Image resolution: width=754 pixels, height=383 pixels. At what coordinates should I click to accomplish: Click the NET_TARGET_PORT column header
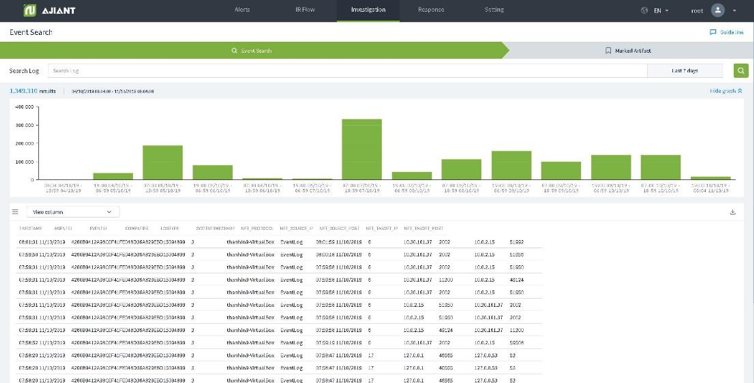point(423,229)
